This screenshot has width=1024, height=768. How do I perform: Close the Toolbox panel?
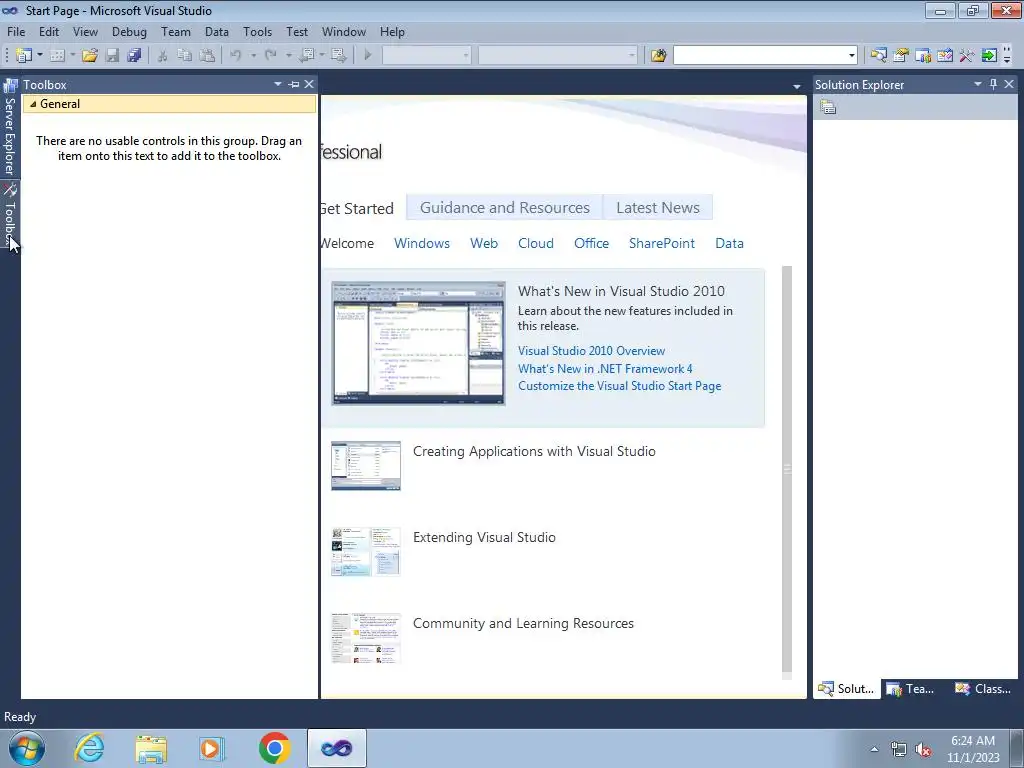(309, 84)
